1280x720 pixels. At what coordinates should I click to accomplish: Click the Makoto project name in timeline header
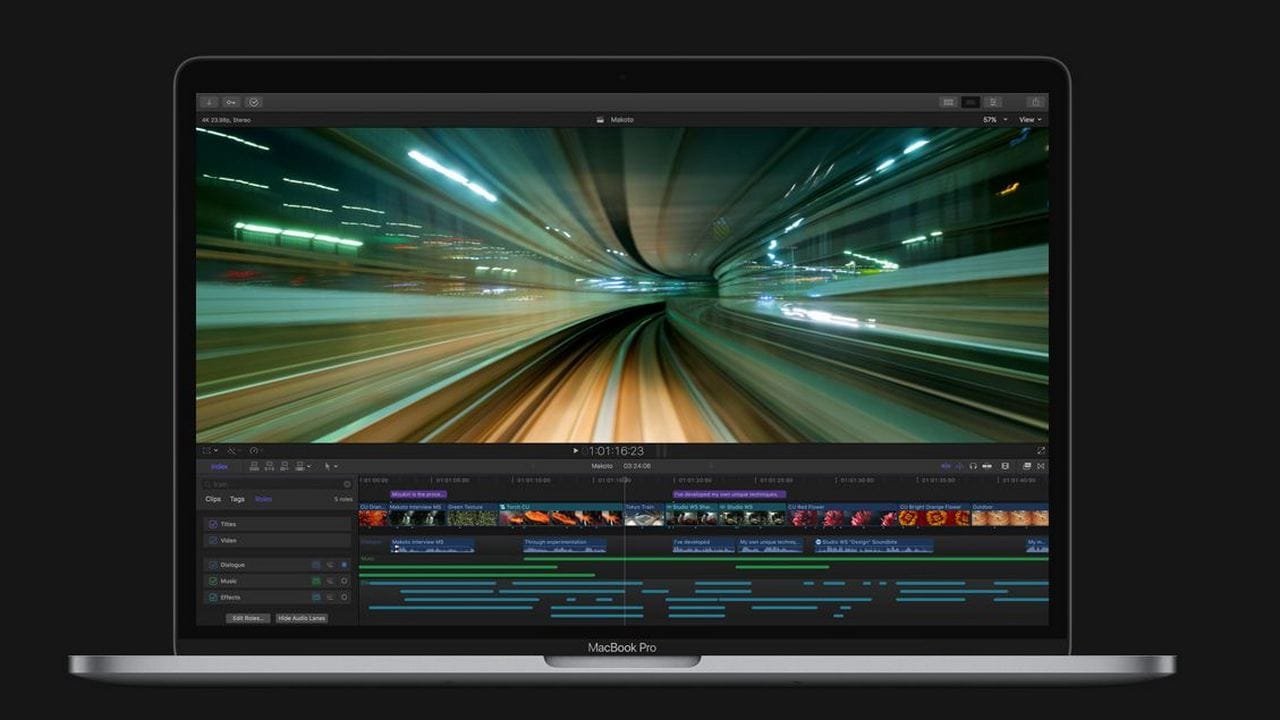pyautogui.click(x=602, y=466)
